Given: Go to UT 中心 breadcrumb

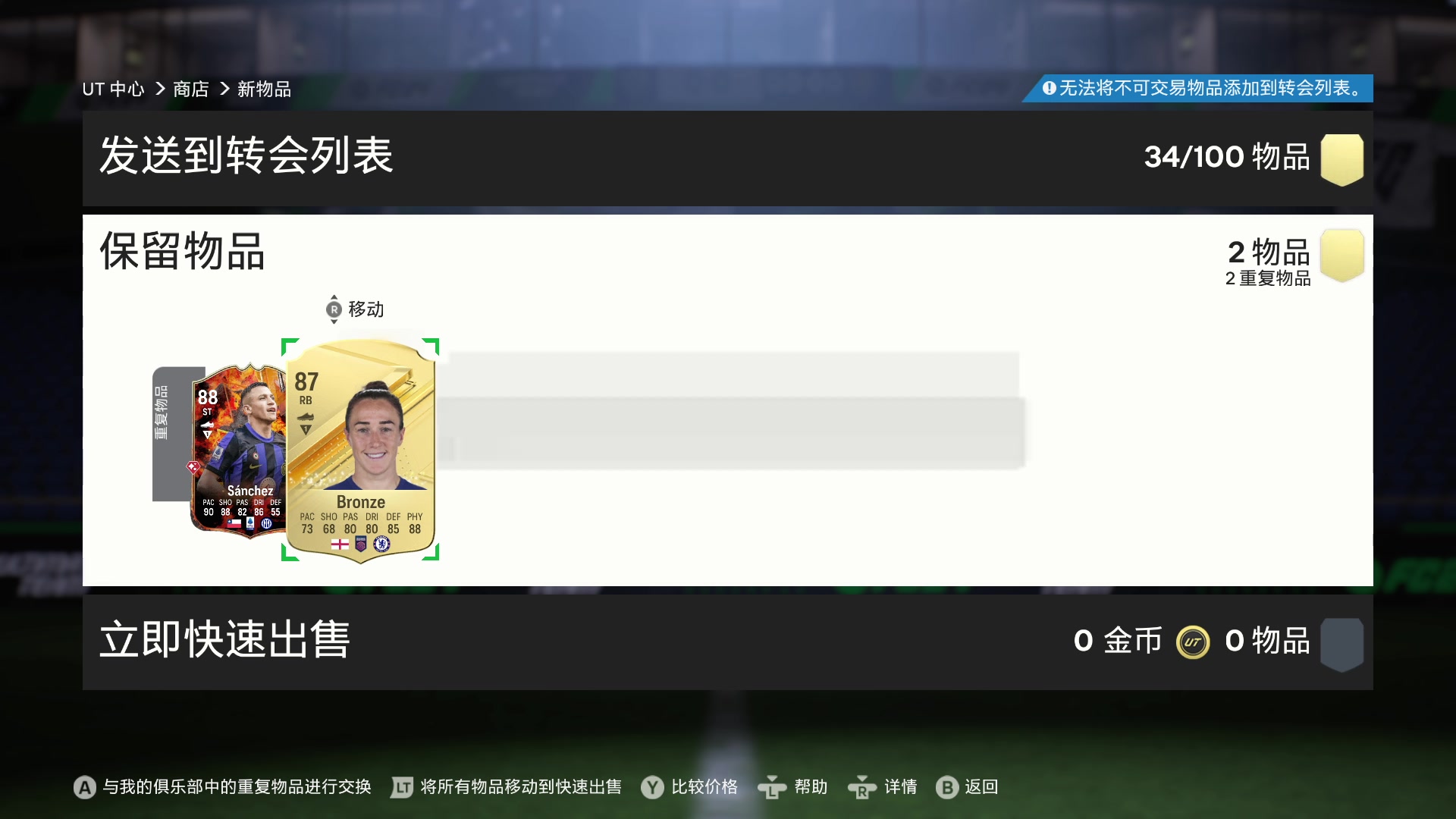Looking at the screenshot, I should click(113, 89).
